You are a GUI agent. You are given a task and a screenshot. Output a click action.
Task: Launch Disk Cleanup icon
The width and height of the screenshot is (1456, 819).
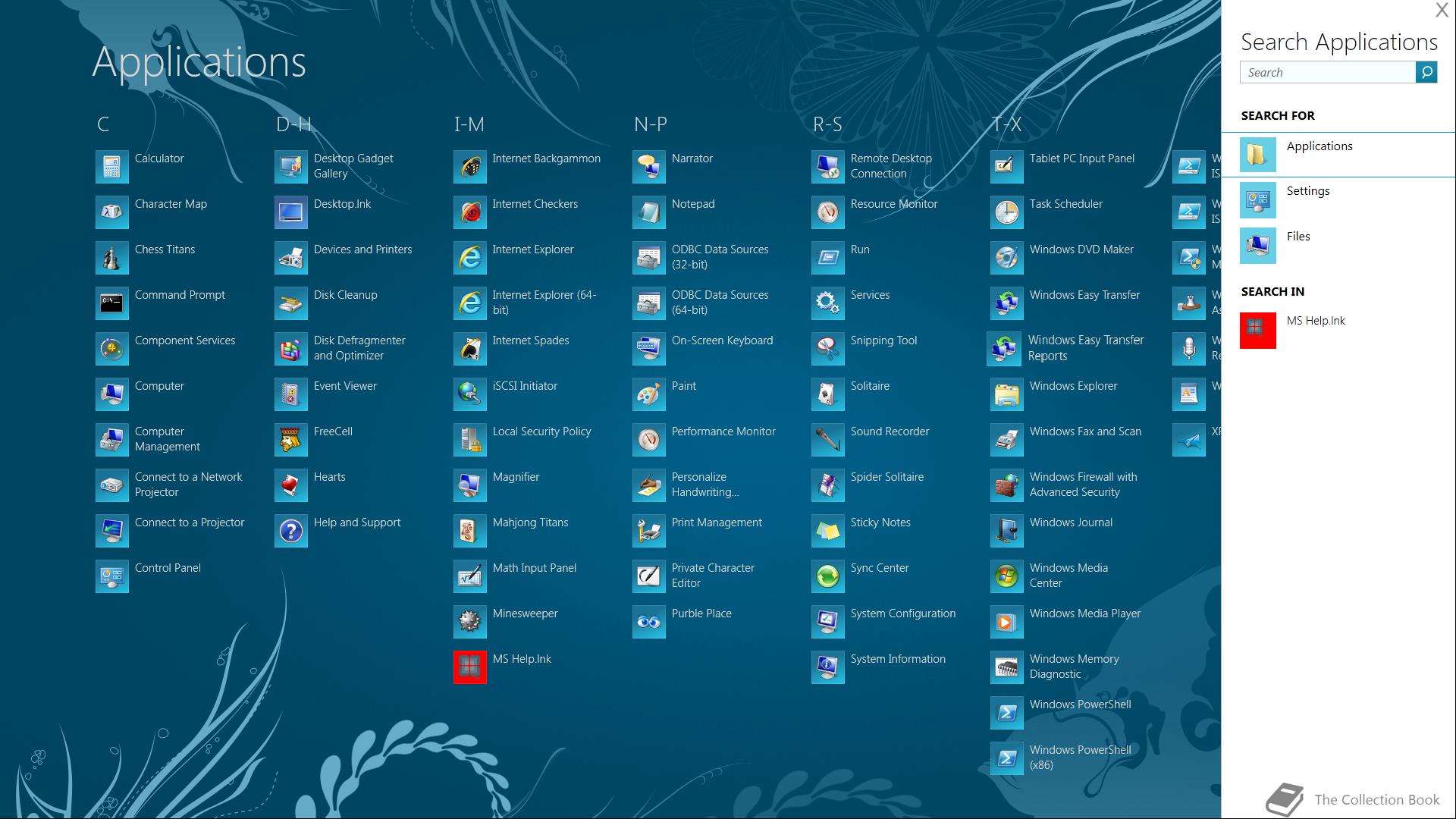[290, 303]
